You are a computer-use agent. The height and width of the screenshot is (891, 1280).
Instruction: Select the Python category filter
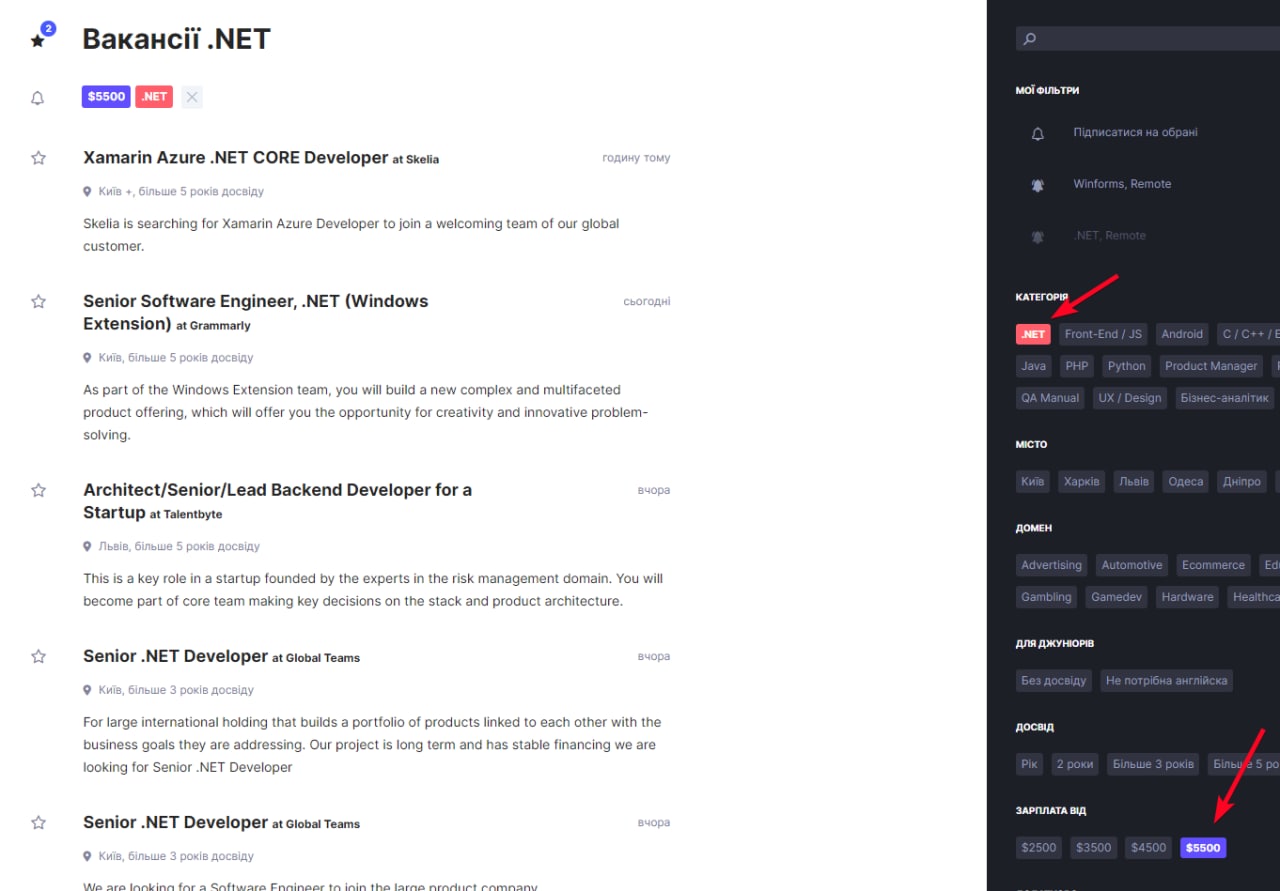pyautogui.click(x=1127, y=366)
